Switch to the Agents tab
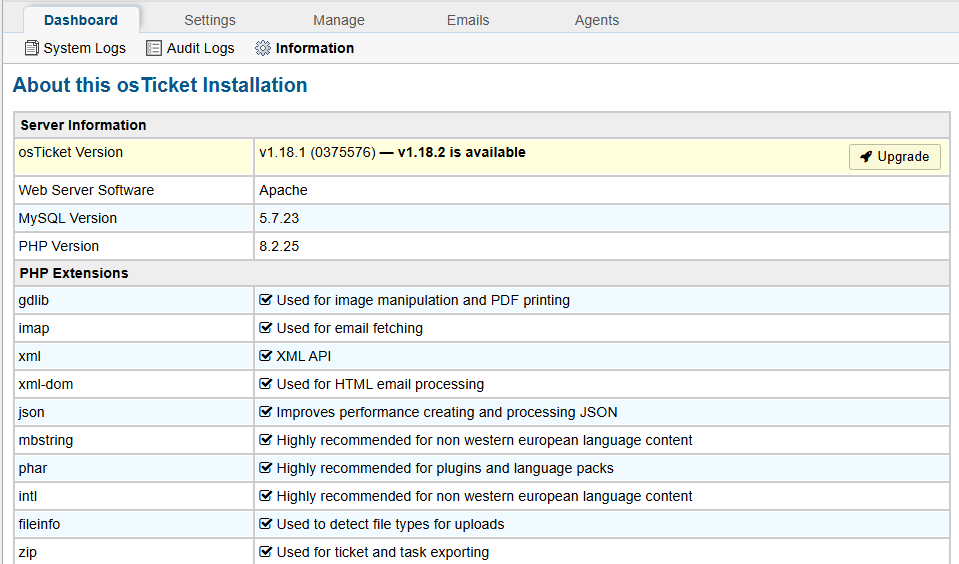The height and width of the screenshot is (564, 959). 597,20
